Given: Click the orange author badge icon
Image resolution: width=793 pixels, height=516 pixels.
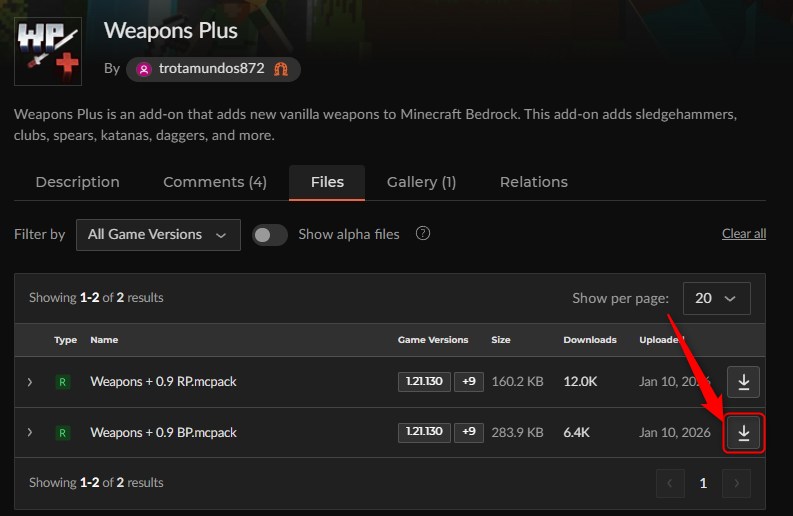Looking at the screenshot, I should tap(281, 69).
